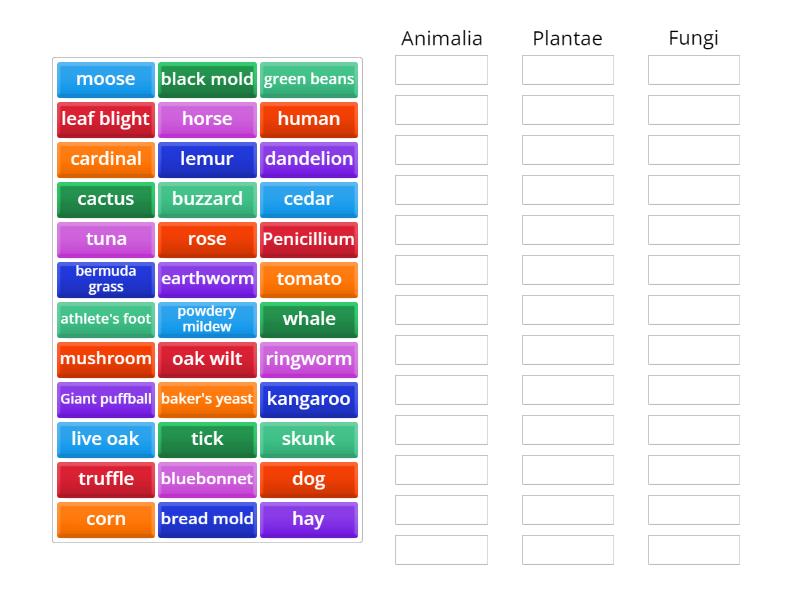The height and width of the screenshot is (600, 800).
Task: Select the bluebonnet tile
Action: (x=207, y=479)
